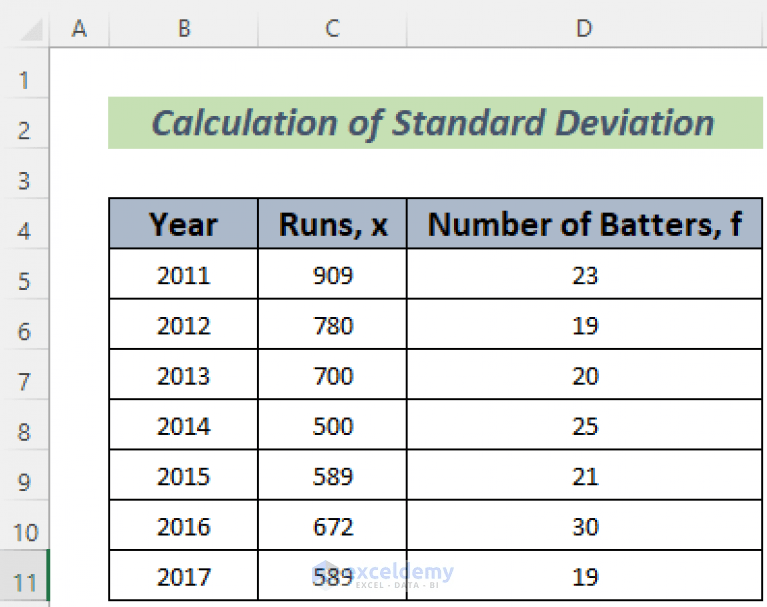The image size is (767, 607).
Task: Select the runs value 700
Action: click(x=333, y=375)
